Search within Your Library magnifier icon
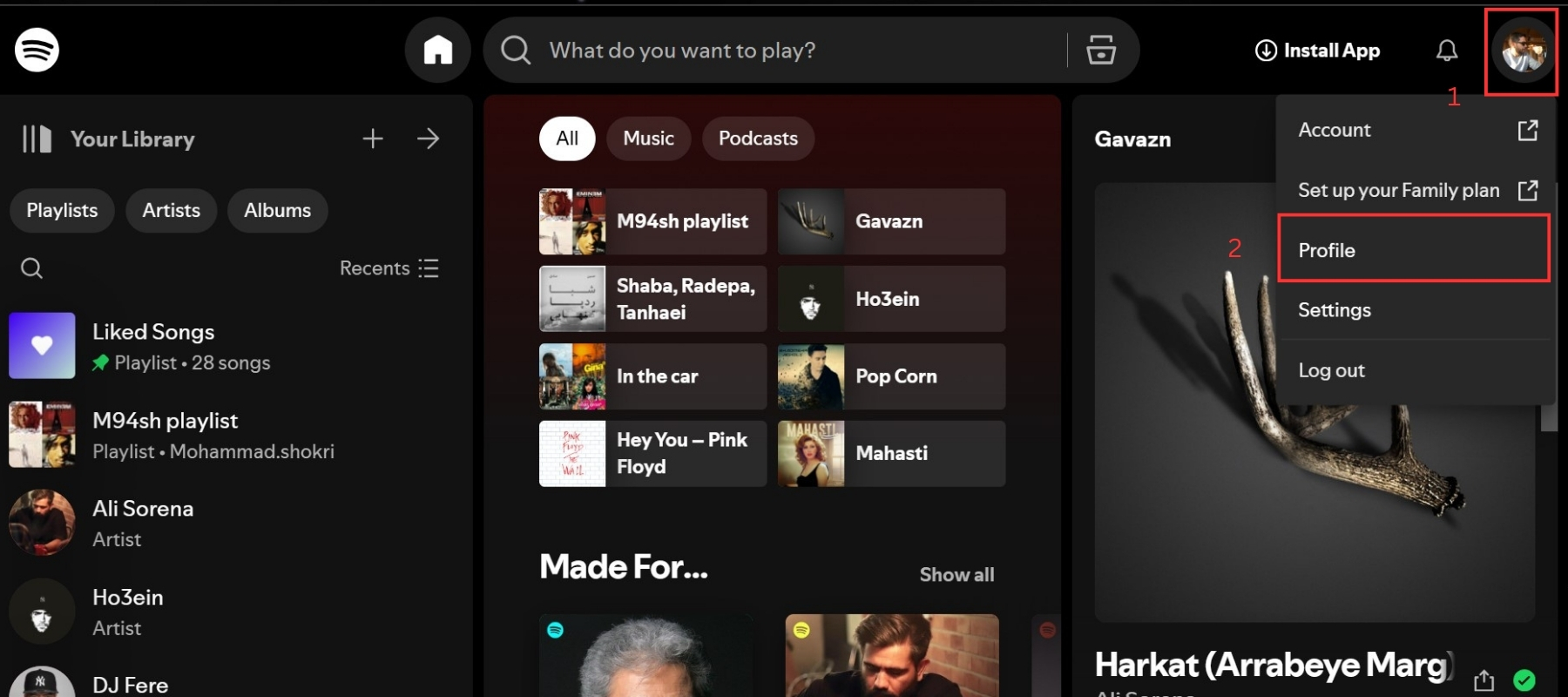The width and height of the screenshot is (1568, 697). tap(31, 267)
